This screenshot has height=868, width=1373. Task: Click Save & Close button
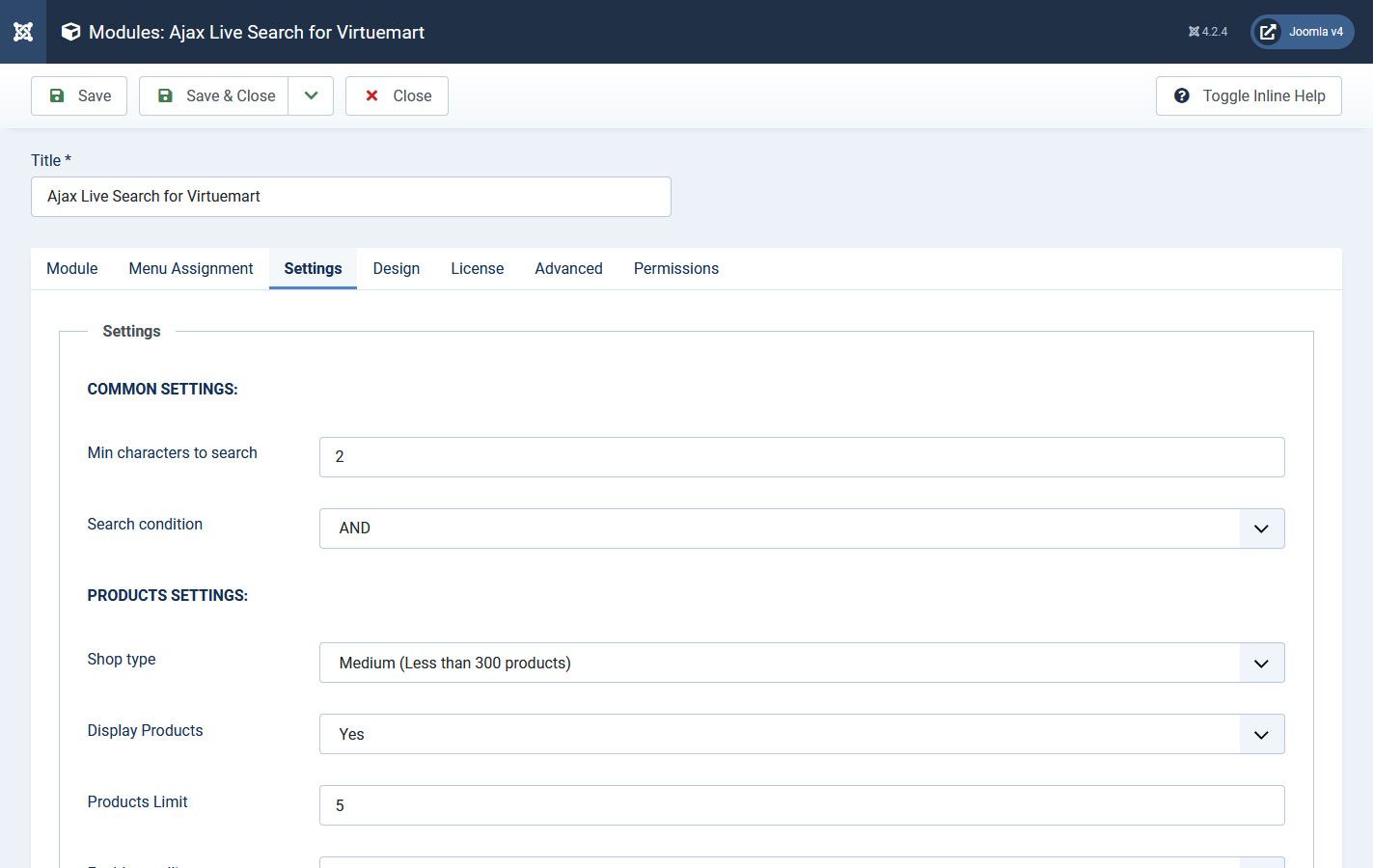[x=214, y=95]
